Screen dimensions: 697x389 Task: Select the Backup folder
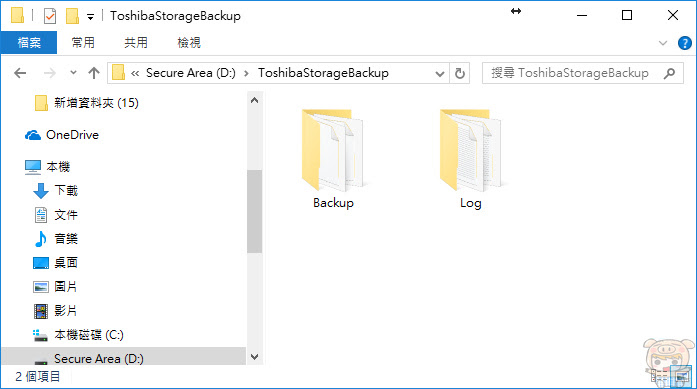tap(333, 159)
